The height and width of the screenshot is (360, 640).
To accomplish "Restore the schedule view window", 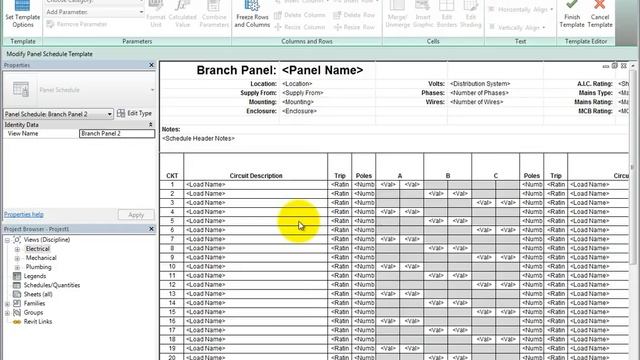I will tap(614, 66).
